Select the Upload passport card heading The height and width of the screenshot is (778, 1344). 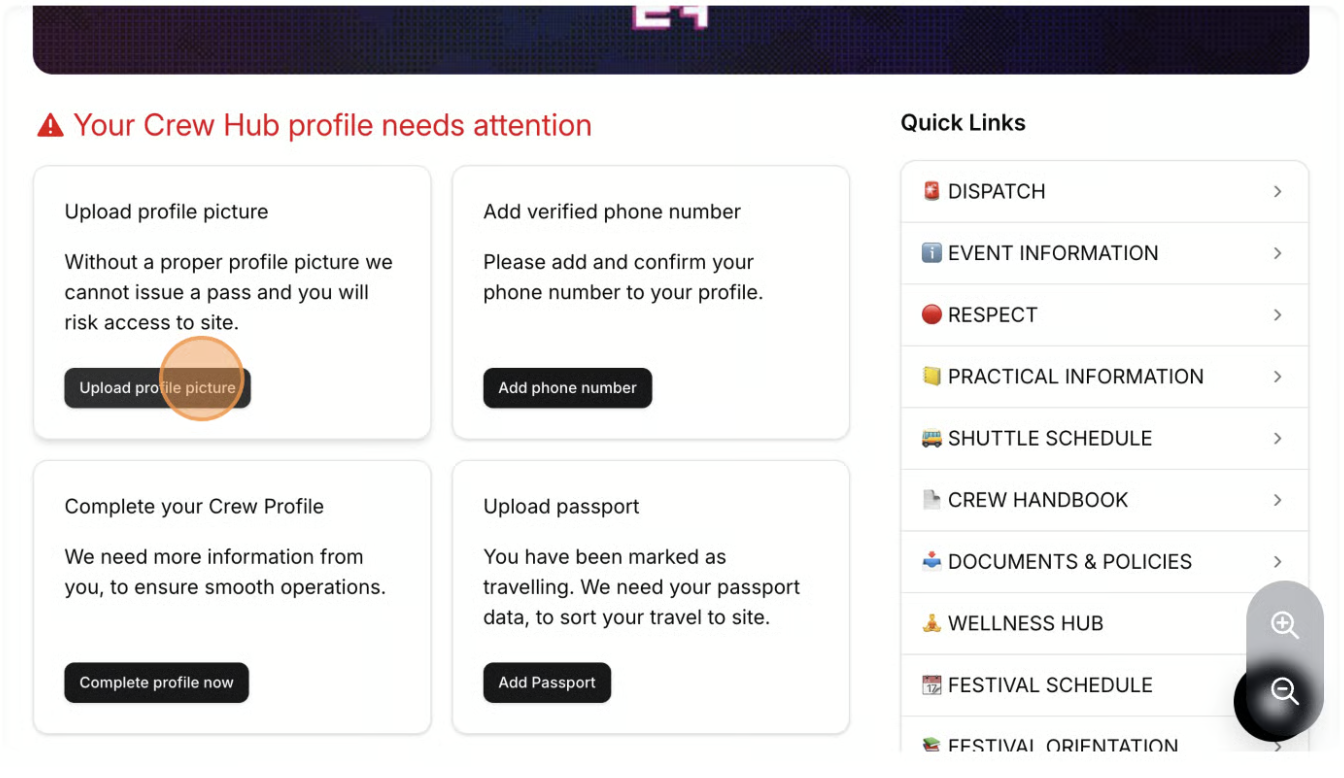click(561, 507)
